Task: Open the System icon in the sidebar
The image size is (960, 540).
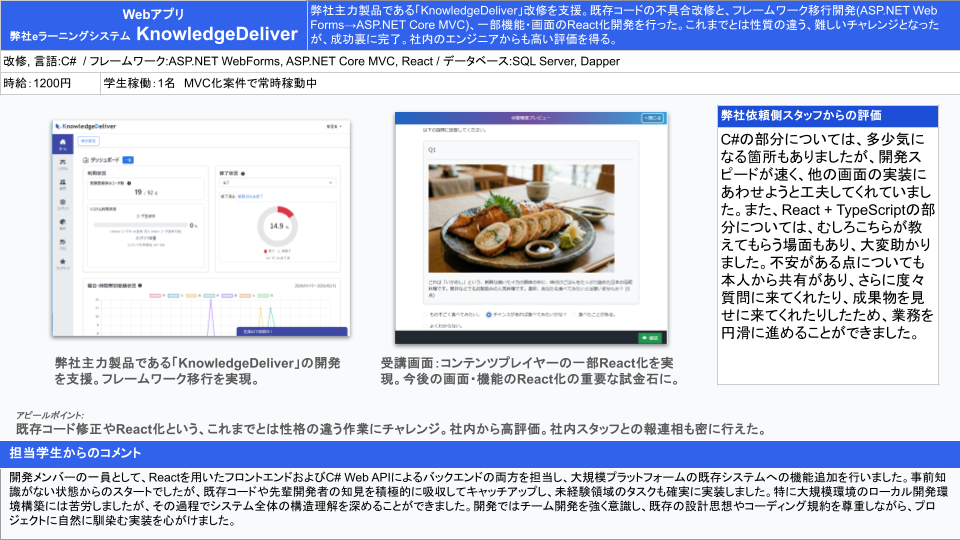Action: 64,161
